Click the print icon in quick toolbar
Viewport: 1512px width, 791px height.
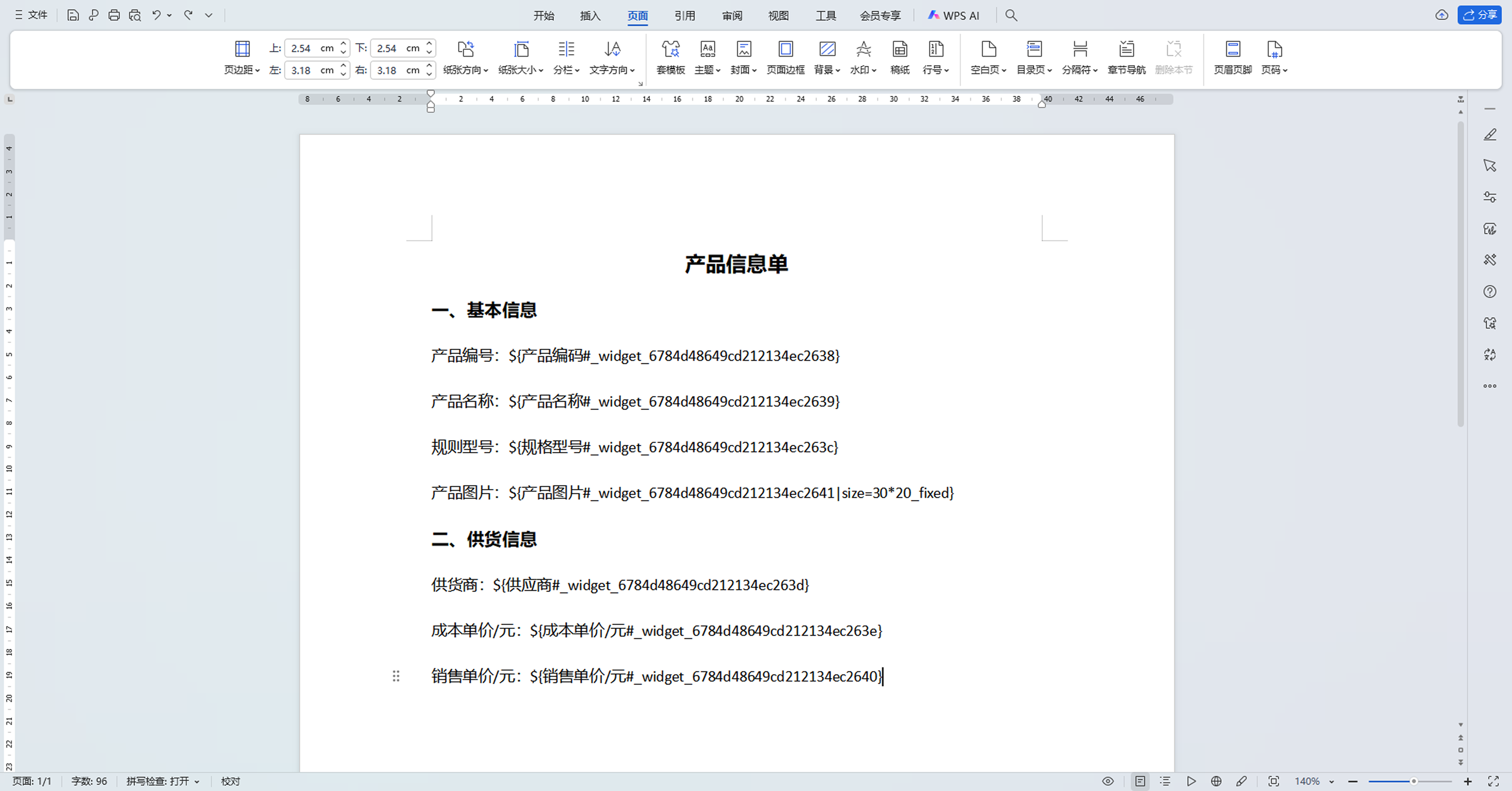tap(114, 15)
